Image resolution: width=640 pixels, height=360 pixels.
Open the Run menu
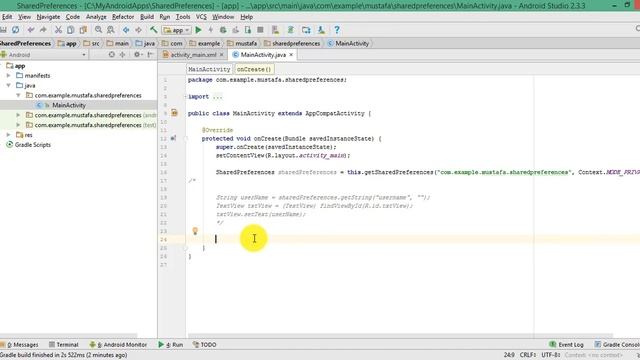coord(165,17)
